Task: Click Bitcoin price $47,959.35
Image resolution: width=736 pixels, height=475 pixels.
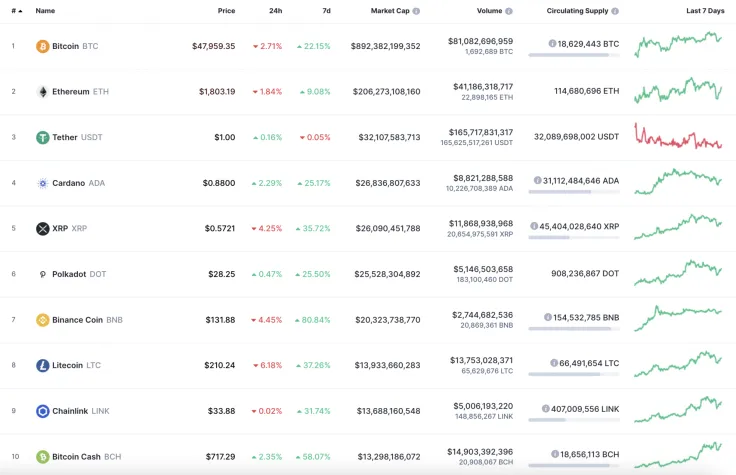Action: coord(214,46)
